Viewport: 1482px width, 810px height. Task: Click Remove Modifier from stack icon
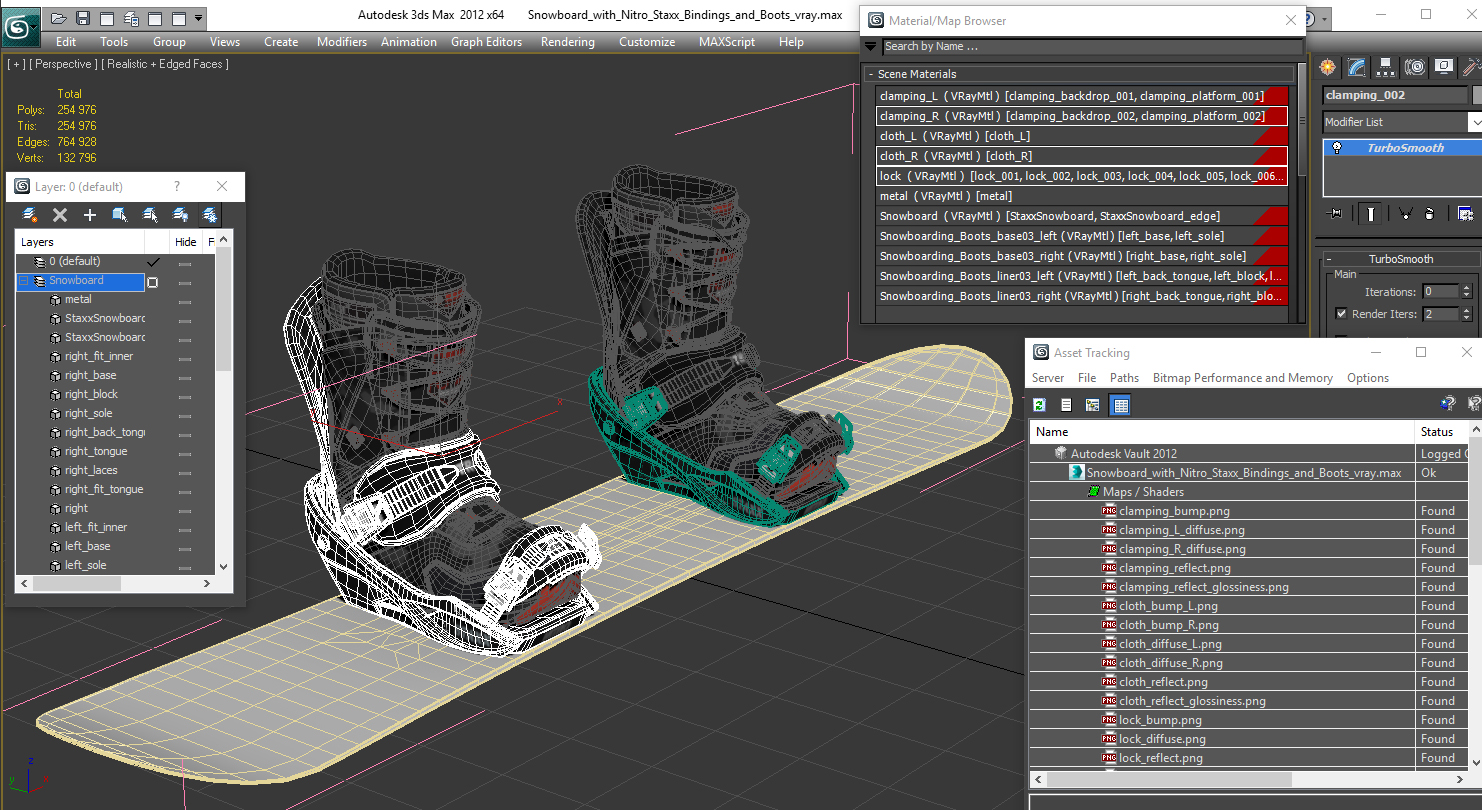coord(1430,214)
